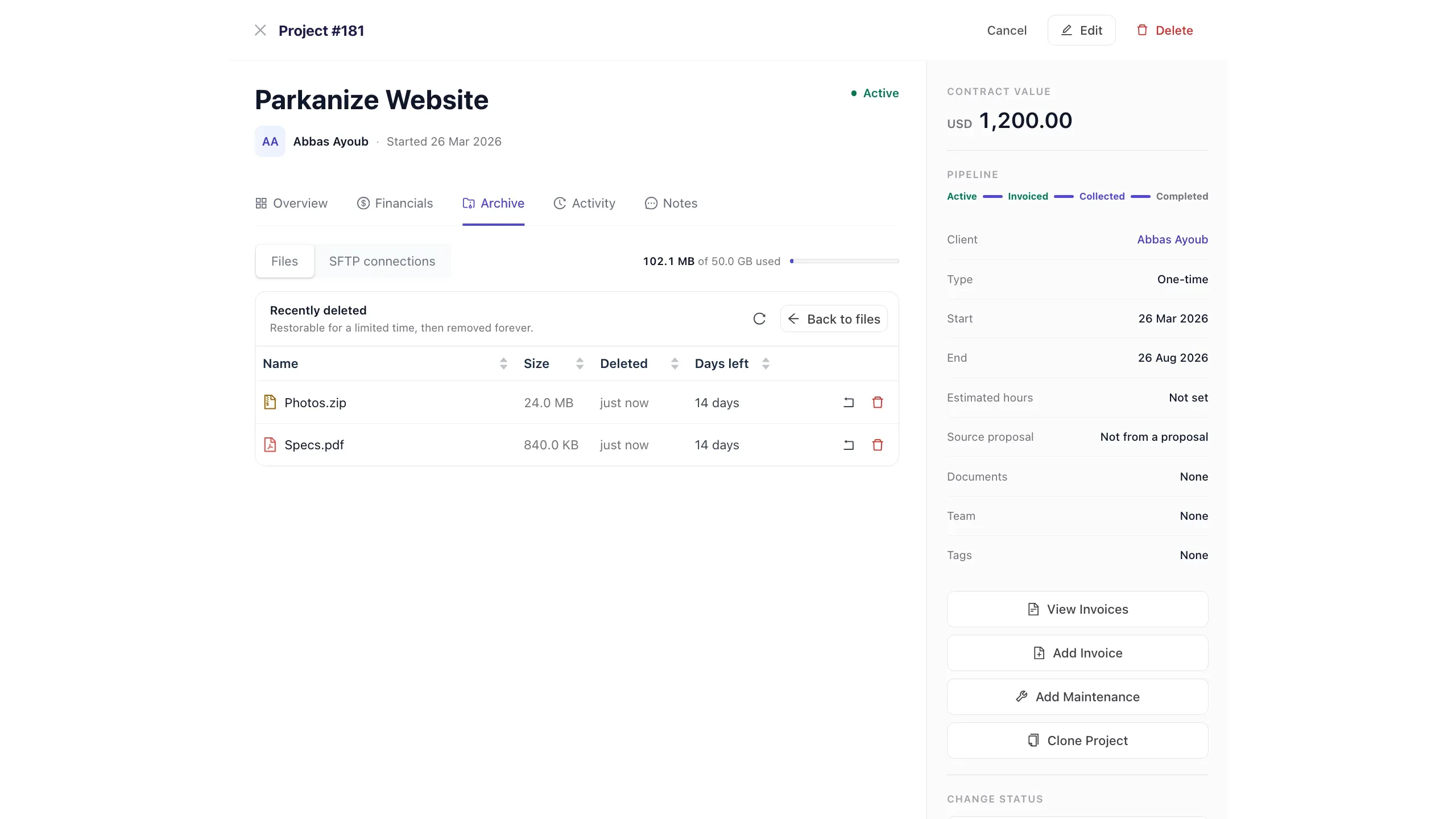Open the Abbas Ayoub client link
The image size is (1456, 819).
coord(1172,239)
